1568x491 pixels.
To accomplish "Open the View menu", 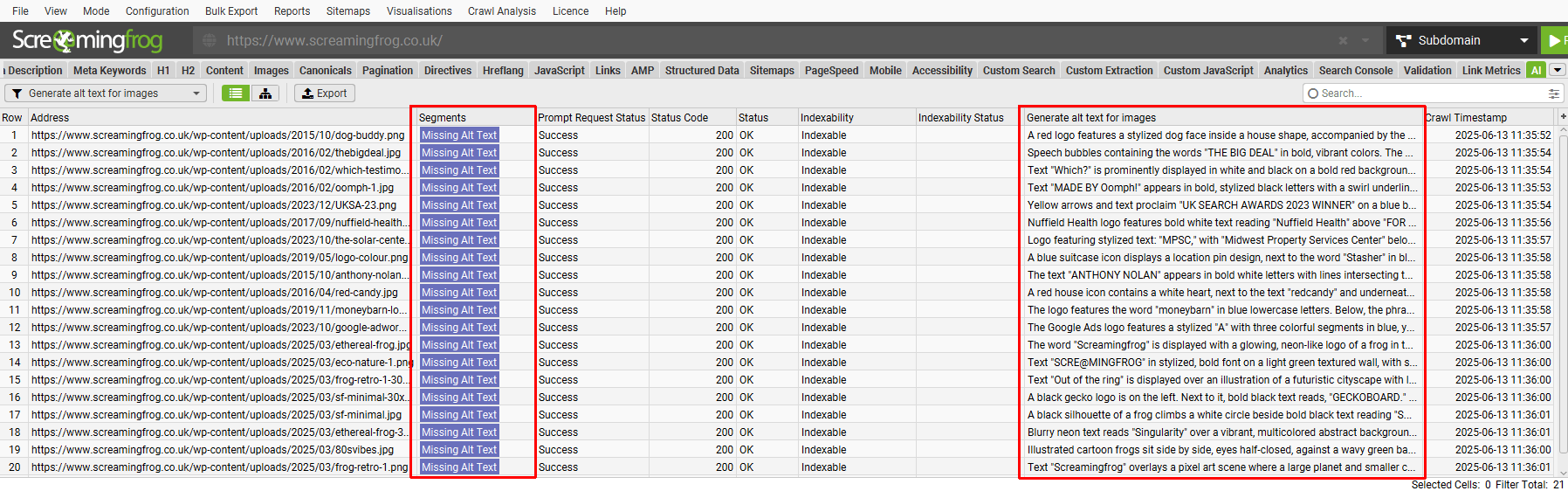I will click(x=56, y=11).
